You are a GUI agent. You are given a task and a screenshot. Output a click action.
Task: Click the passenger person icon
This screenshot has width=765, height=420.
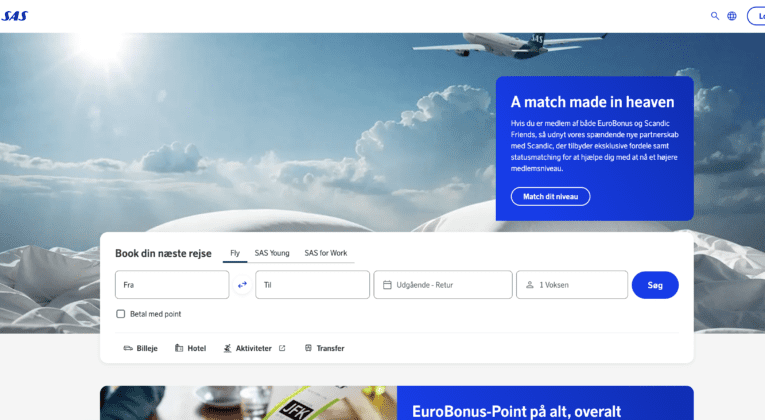tap(530, 285)
